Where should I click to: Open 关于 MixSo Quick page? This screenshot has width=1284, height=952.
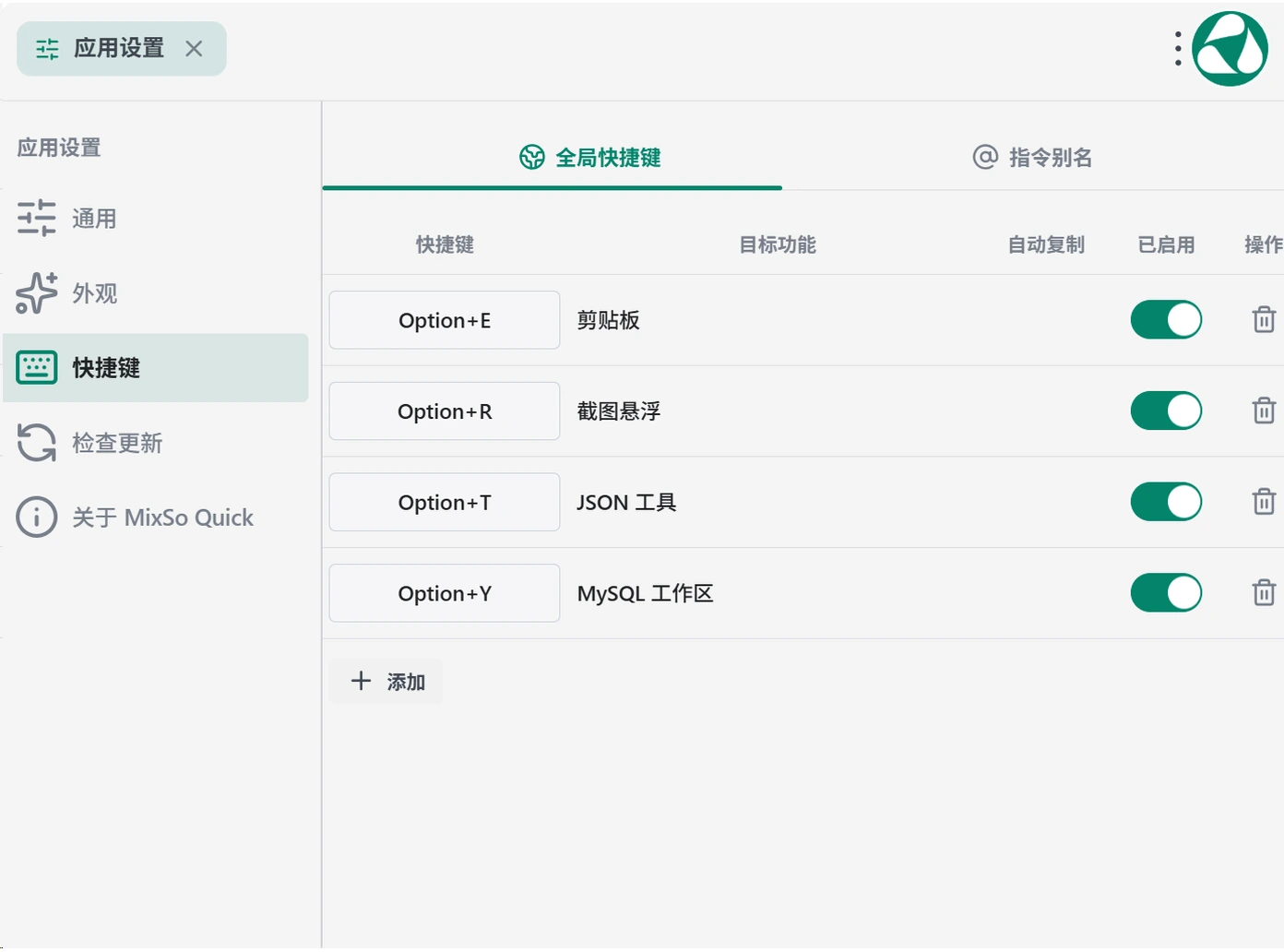156,518
